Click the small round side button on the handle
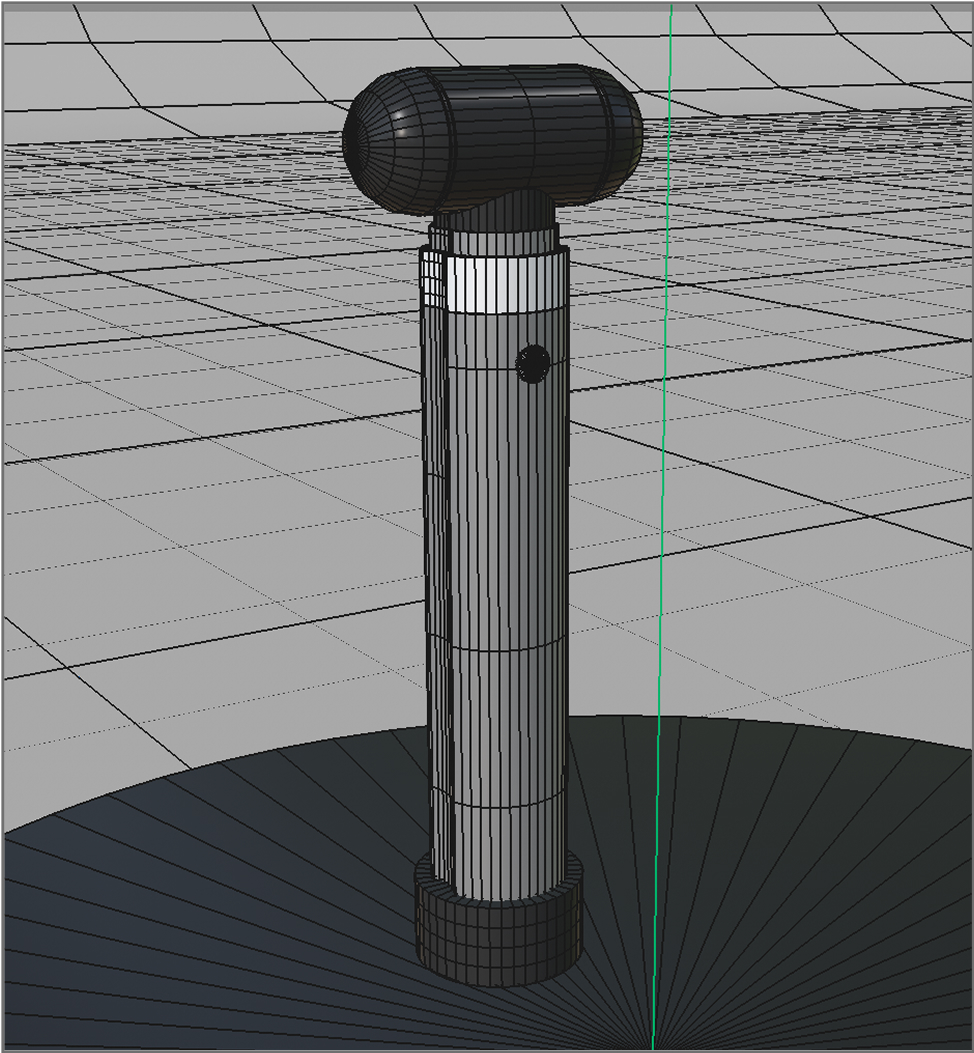The height and width of the screenshot is (1053, 974). click(532, 363)
